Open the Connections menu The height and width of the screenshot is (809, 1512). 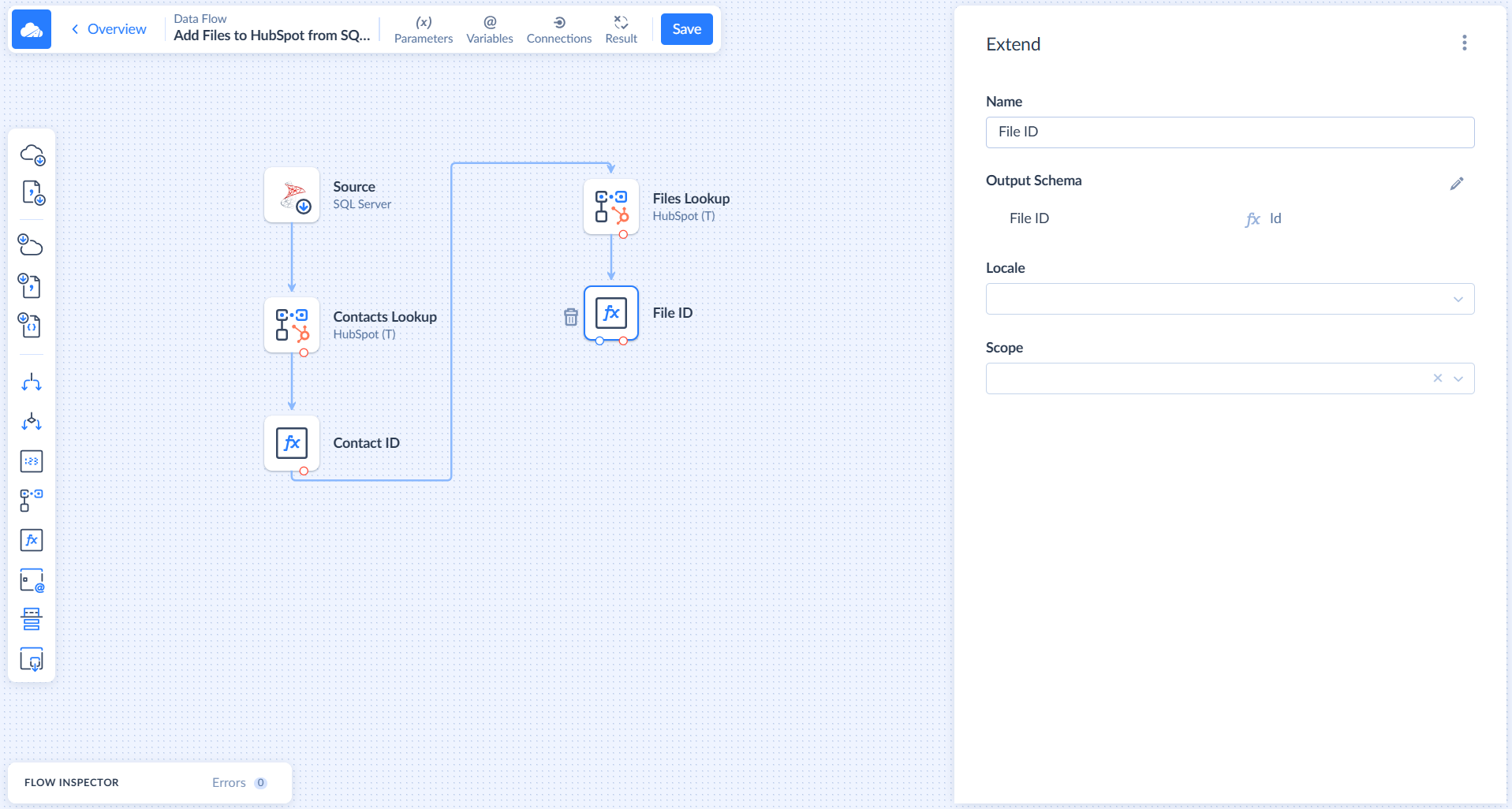pos(558,30)
